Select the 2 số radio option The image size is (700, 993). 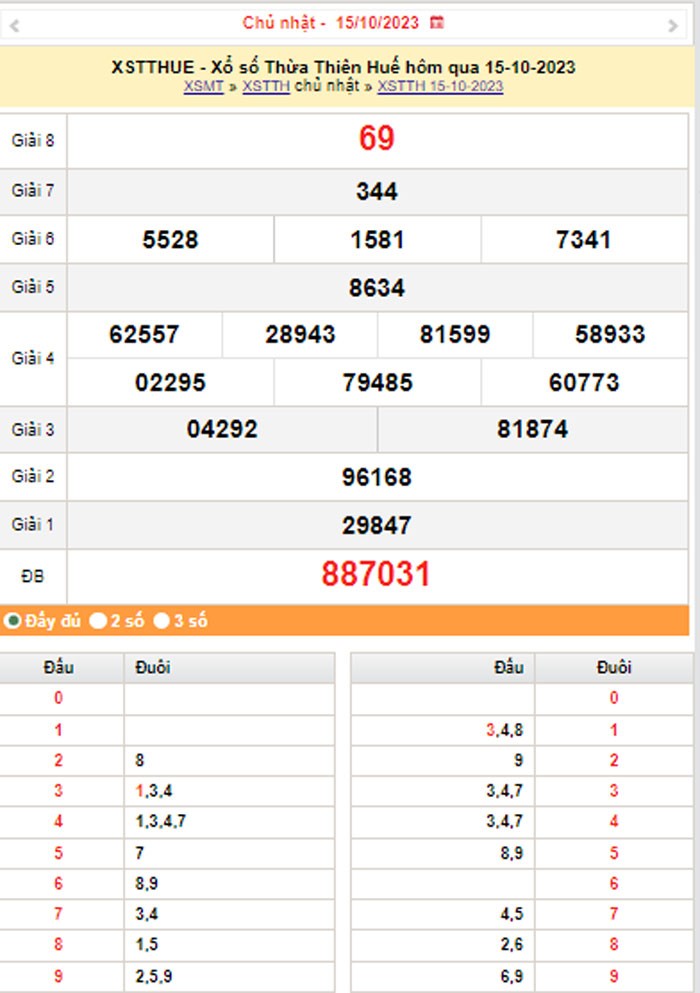98,621
